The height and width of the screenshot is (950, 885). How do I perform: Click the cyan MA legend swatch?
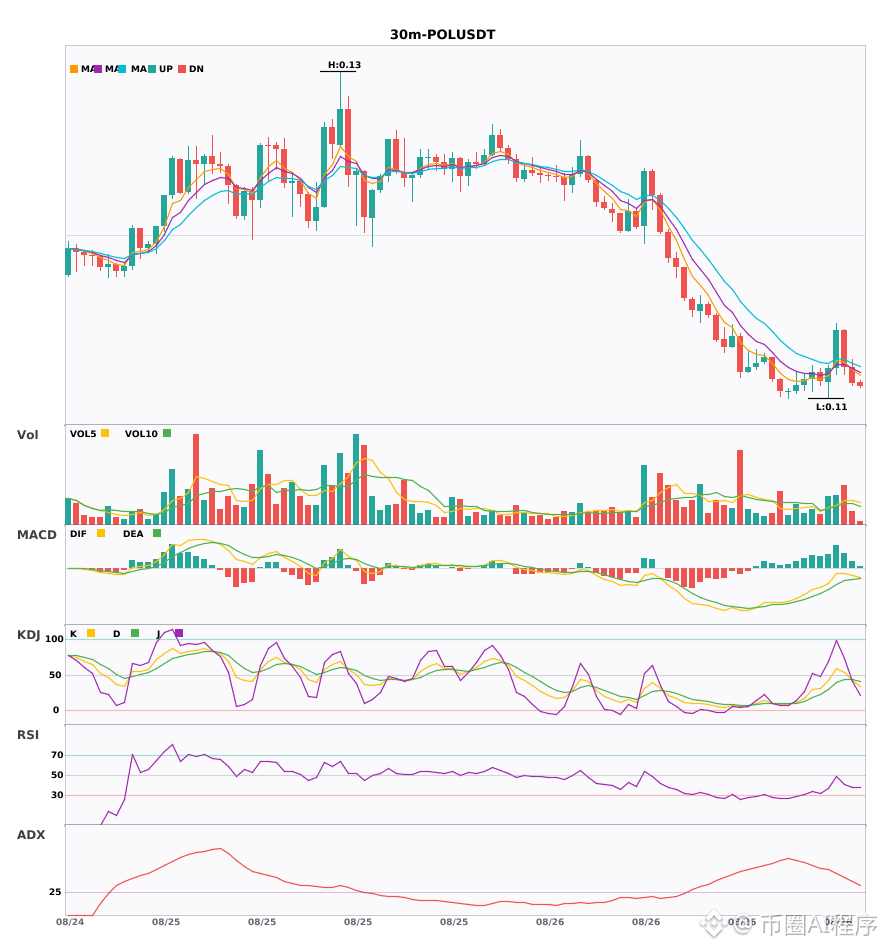tap(122, 69)
